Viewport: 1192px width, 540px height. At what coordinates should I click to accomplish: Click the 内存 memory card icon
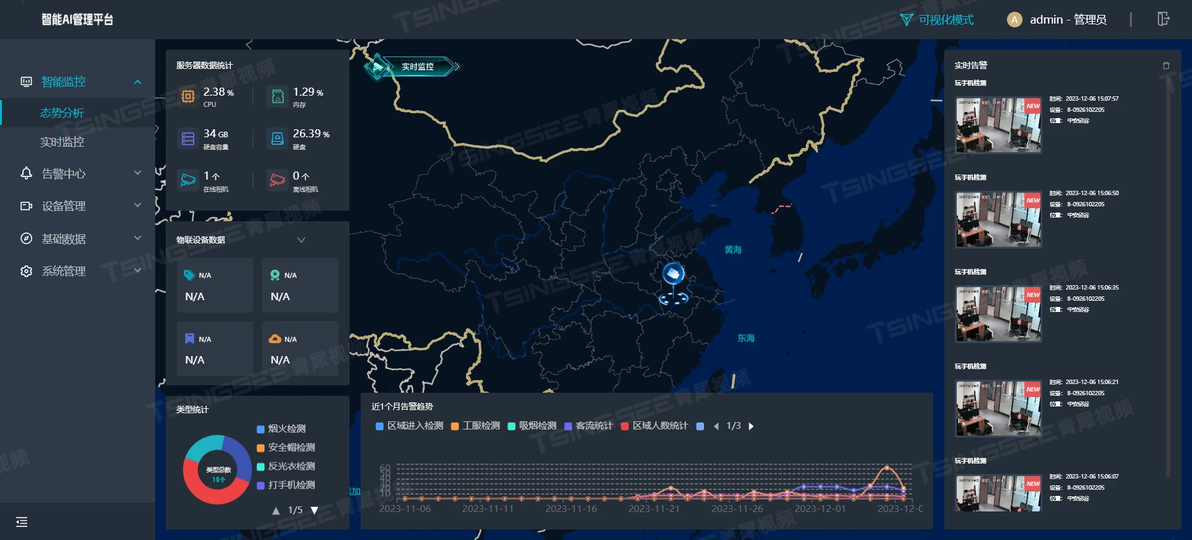[277, 97]
